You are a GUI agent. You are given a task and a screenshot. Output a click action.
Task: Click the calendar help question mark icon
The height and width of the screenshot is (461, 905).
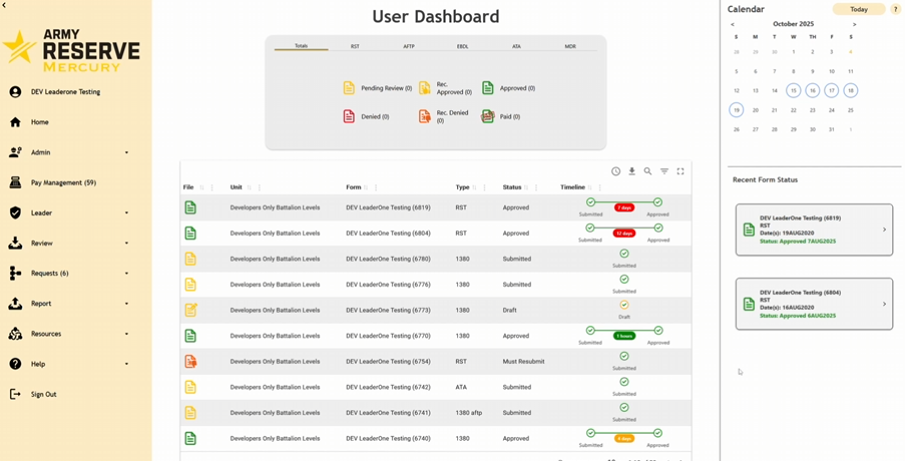[x=895, y=9]
